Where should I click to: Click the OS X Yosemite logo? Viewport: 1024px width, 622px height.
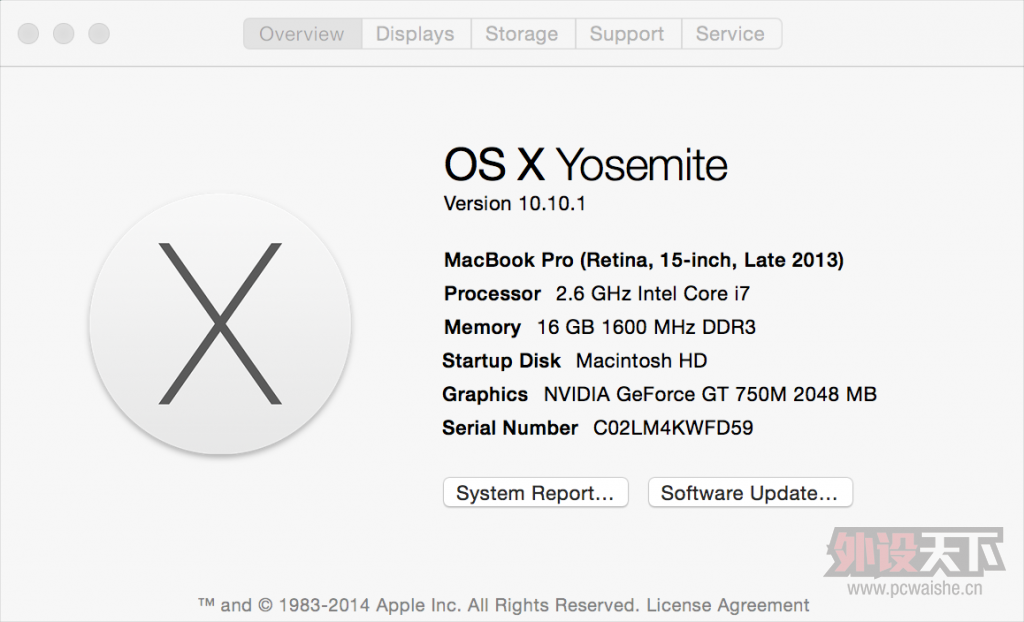pos(220,323)
